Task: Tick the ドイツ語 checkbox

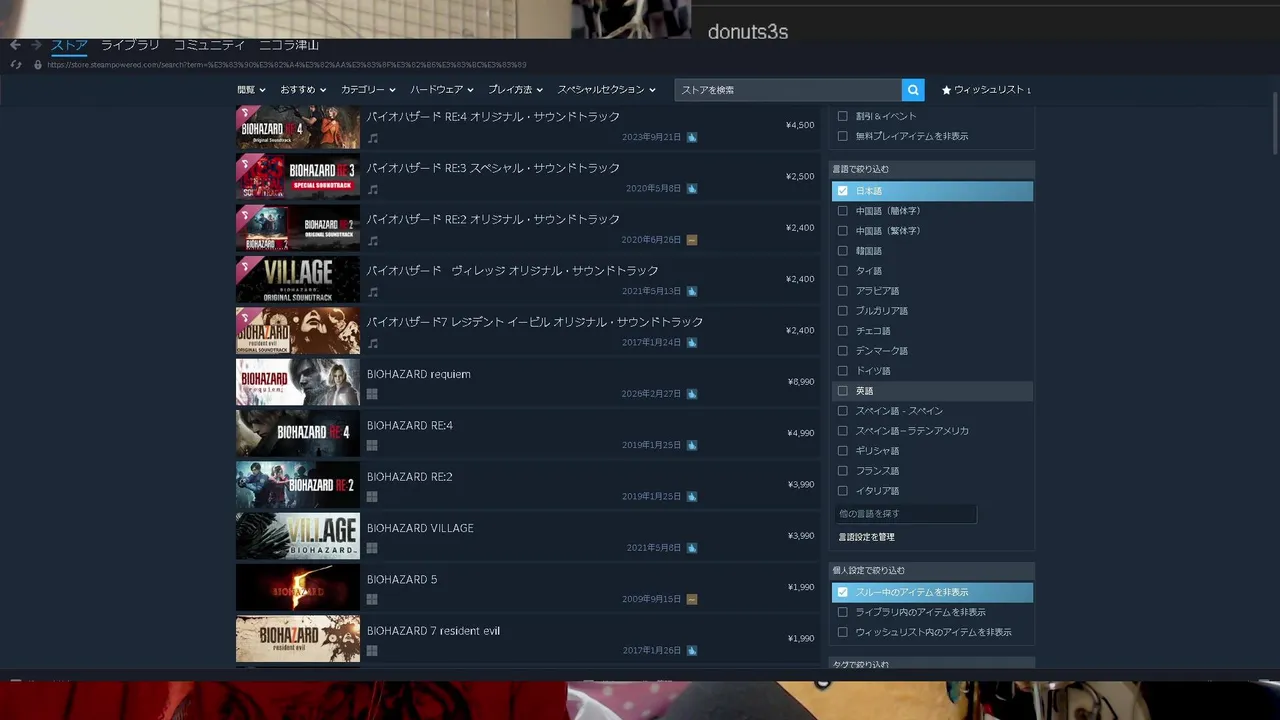Action: coord(843,371)
